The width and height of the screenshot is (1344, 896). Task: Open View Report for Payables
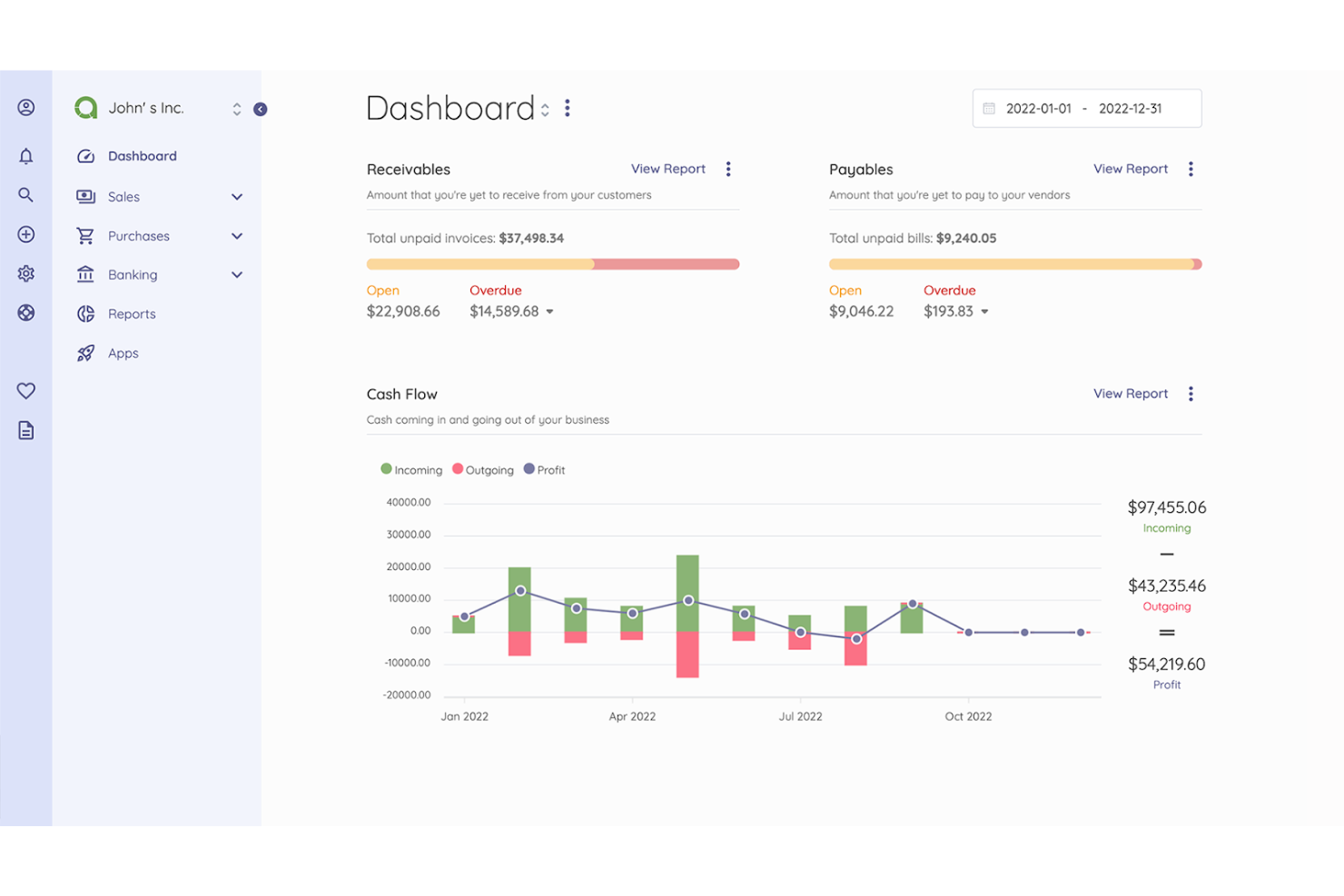click(1130, 169)
